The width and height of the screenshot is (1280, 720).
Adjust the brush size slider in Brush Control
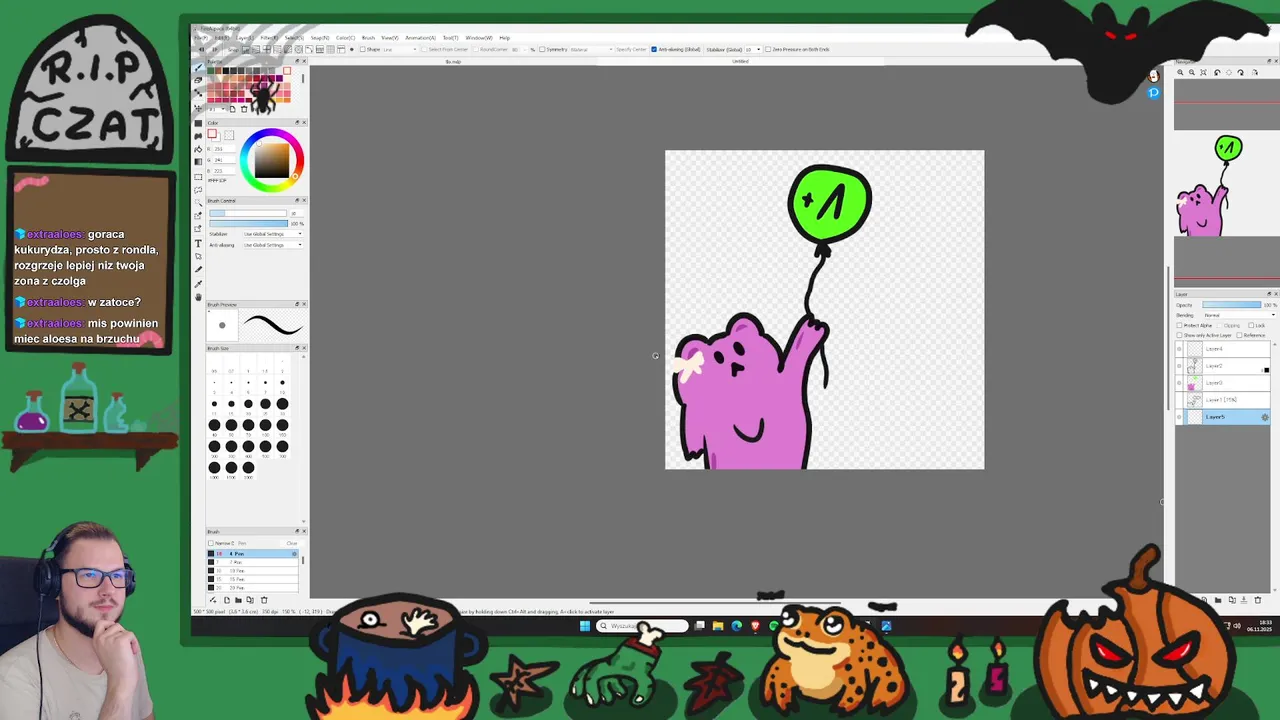coord(248,213)
